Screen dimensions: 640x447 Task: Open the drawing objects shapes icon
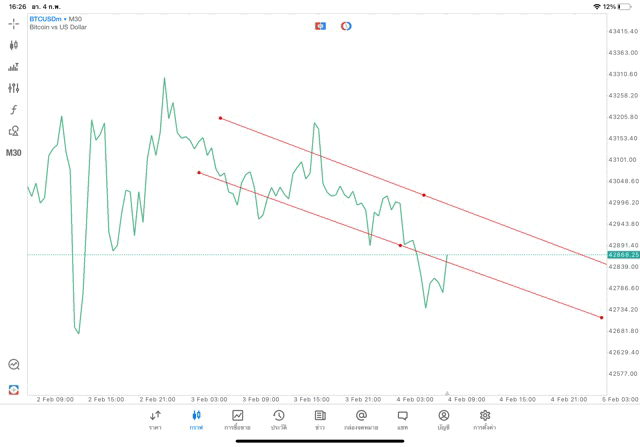[x=14, y=131]
